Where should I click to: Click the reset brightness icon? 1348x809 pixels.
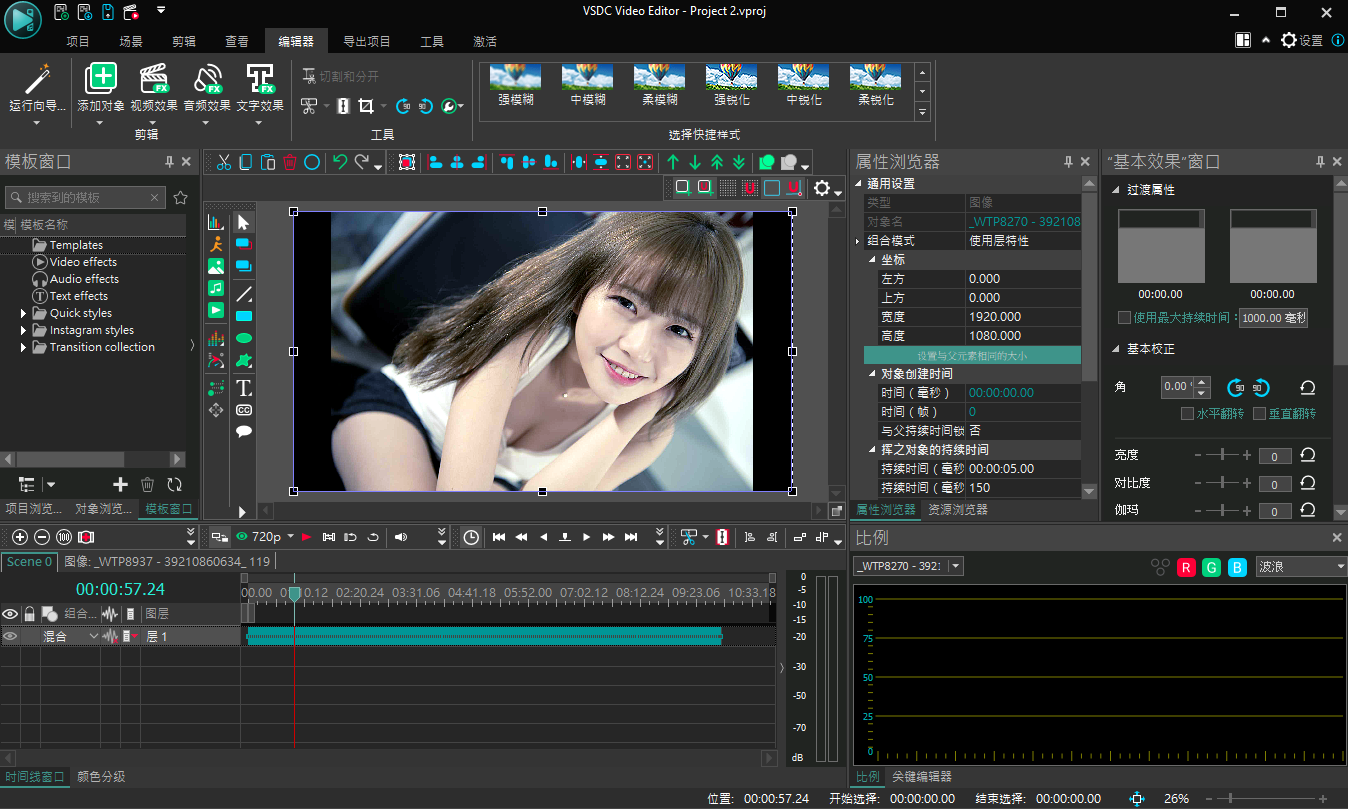(x=1307, y=456)
